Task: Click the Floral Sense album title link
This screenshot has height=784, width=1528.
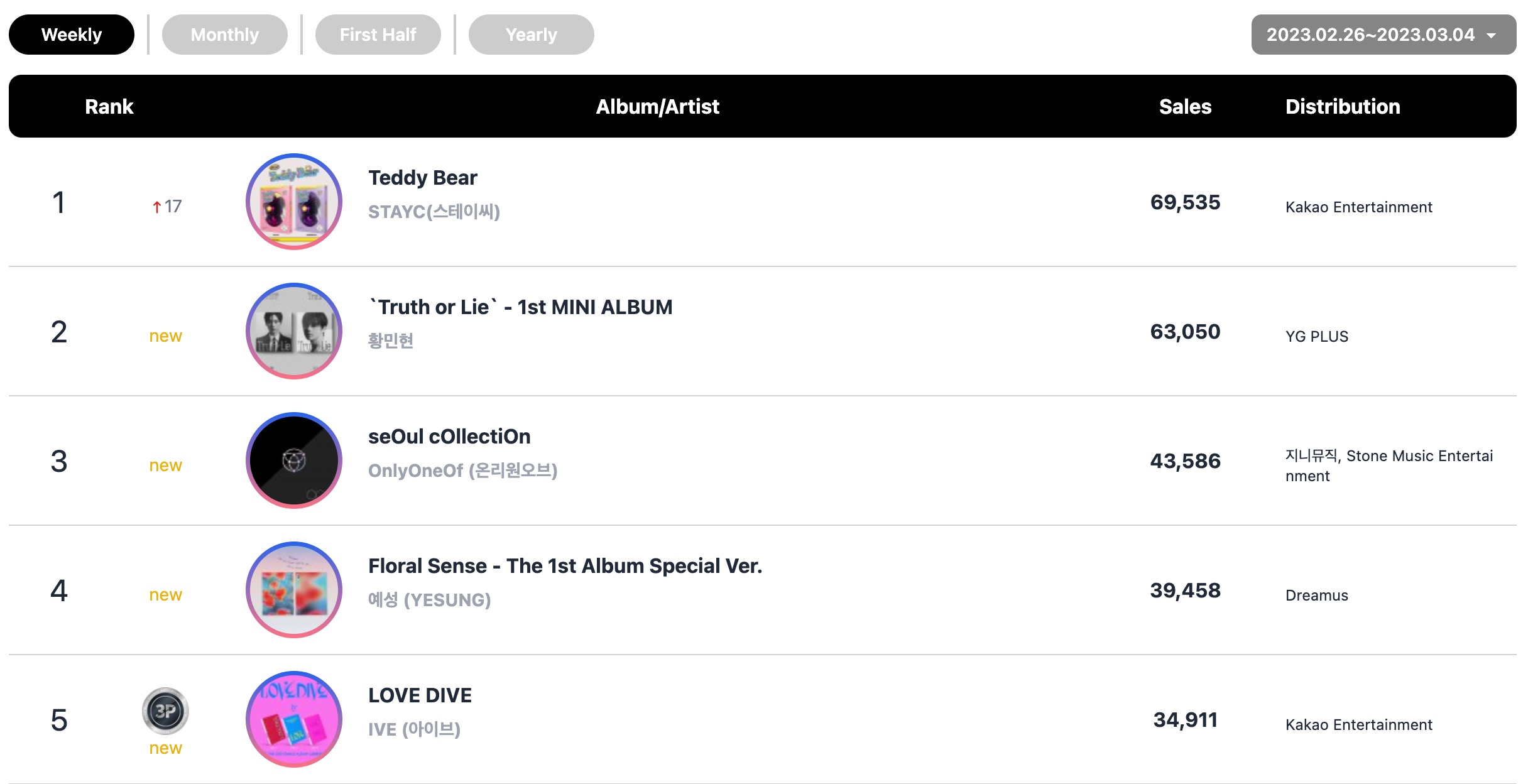Action: coord(565,566)
